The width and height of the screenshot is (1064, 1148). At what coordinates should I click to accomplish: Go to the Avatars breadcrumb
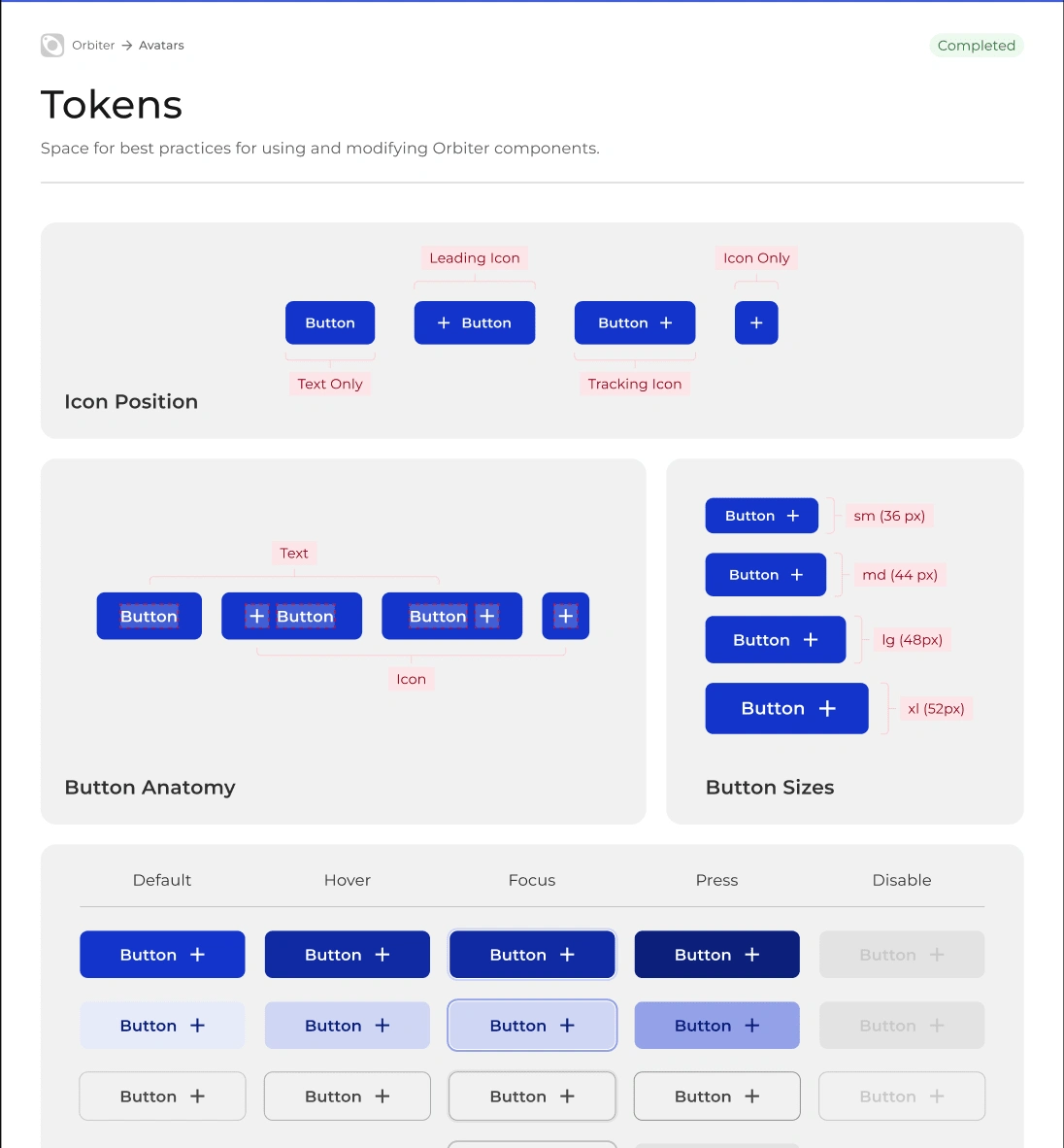pyautogui.click(x=161, y=46)
